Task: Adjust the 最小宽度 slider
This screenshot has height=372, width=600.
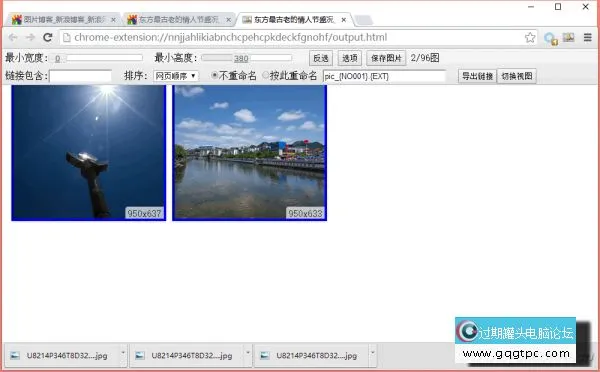Action: [97, 58]
